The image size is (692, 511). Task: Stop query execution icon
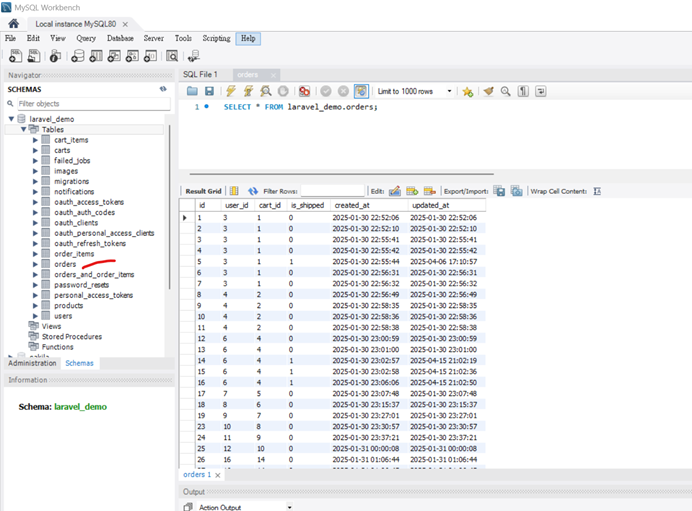pyautogui.click(x=283, y=91)
